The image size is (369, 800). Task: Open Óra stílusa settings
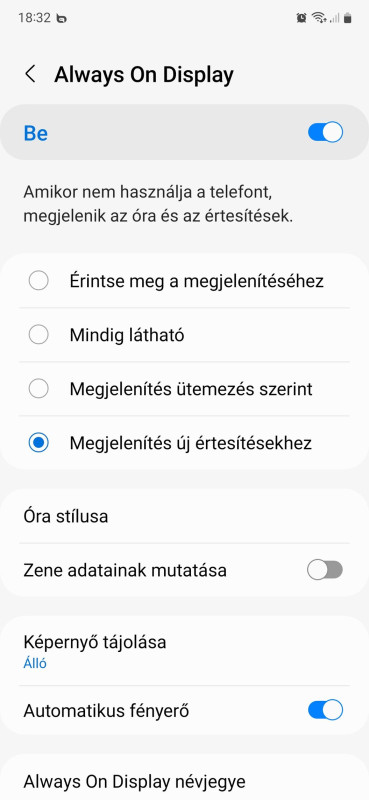pyautogui.click(x=184, y=516)
